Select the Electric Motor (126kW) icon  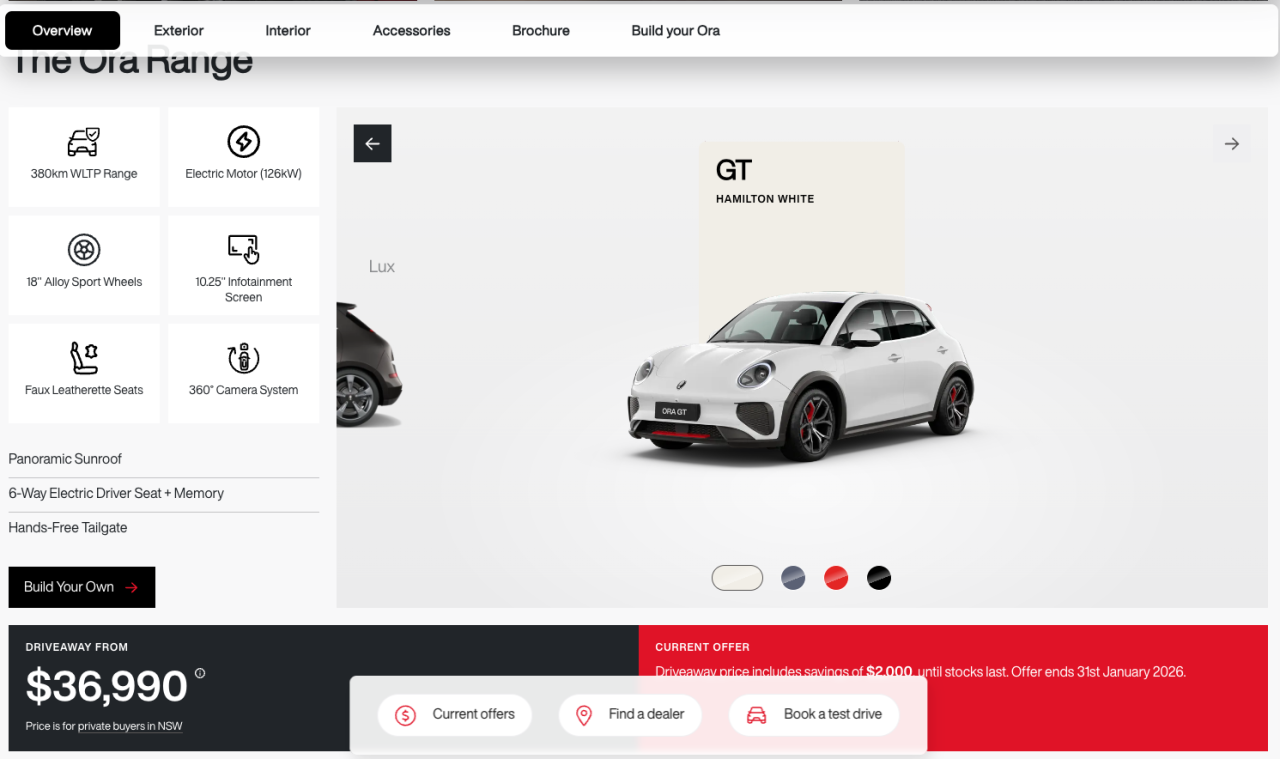coord(243,141)
